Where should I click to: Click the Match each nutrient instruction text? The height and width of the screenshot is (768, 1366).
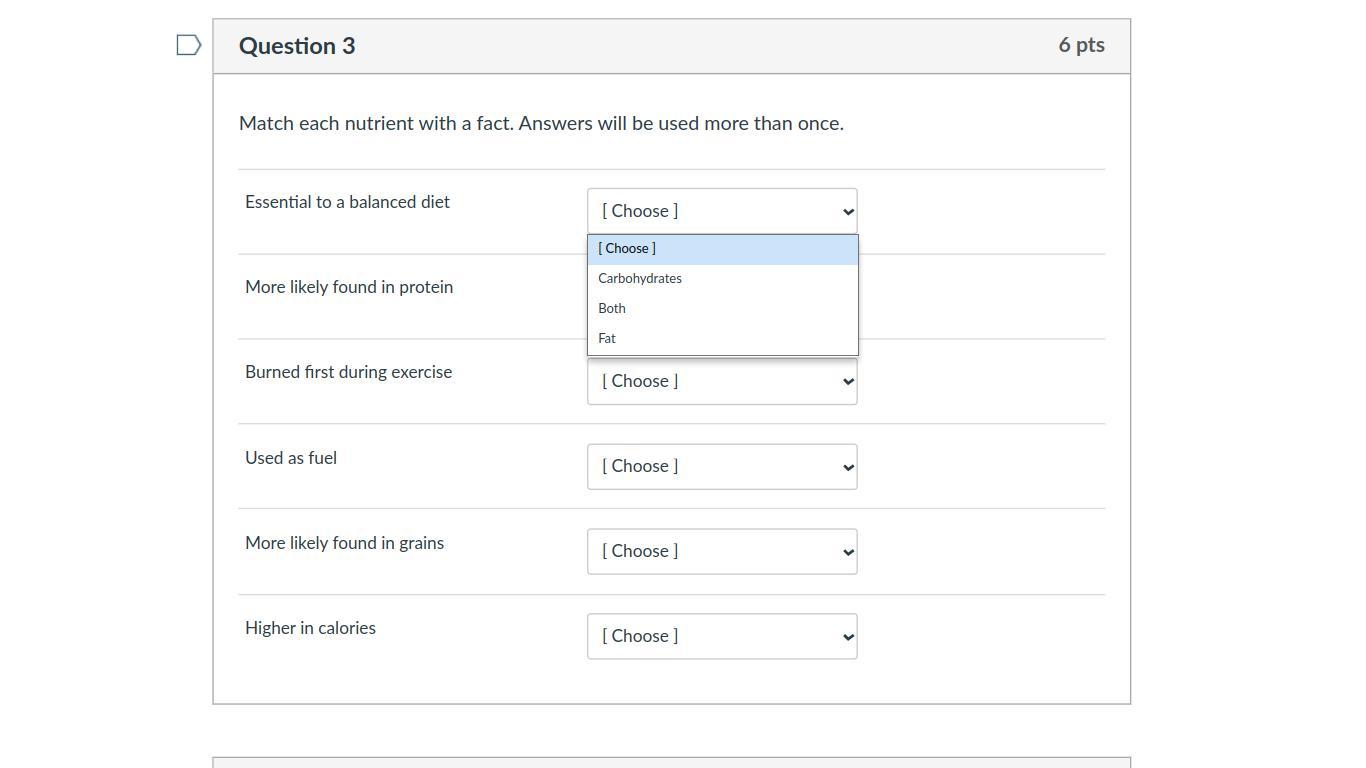(541, 124)
